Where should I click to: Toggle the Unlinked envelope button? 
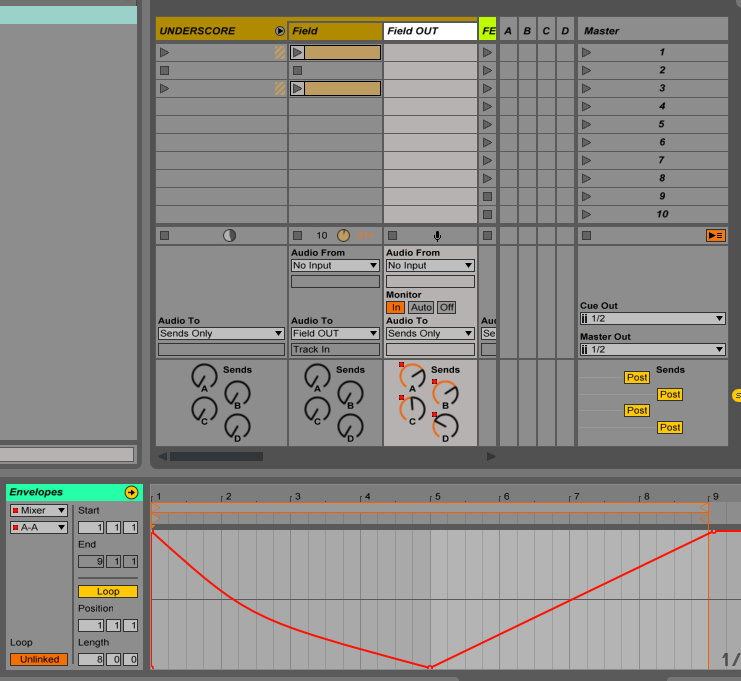pos(39,659)
